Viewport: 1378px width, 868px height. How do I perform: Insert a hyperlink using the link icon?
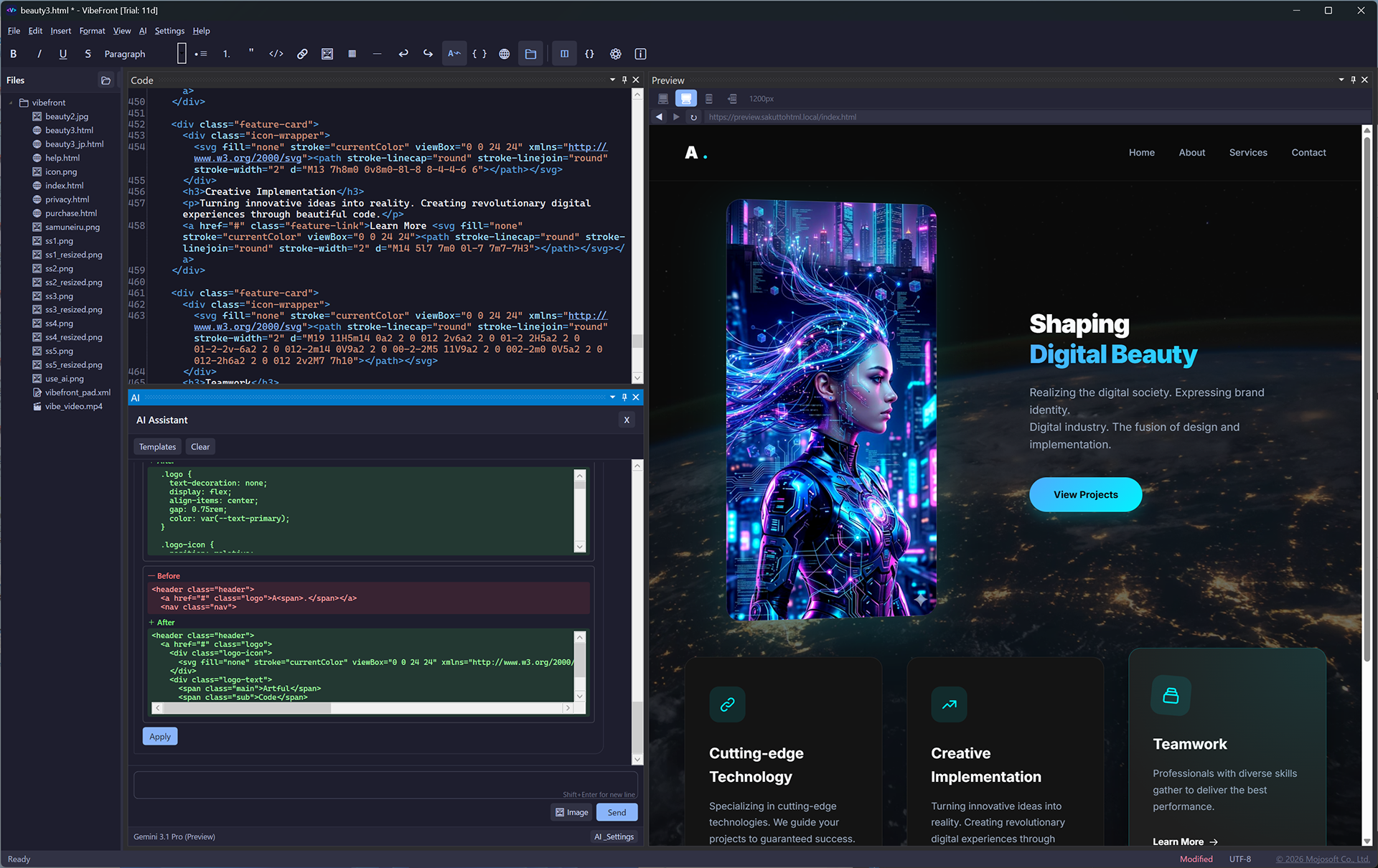click(x=301, y=53)
